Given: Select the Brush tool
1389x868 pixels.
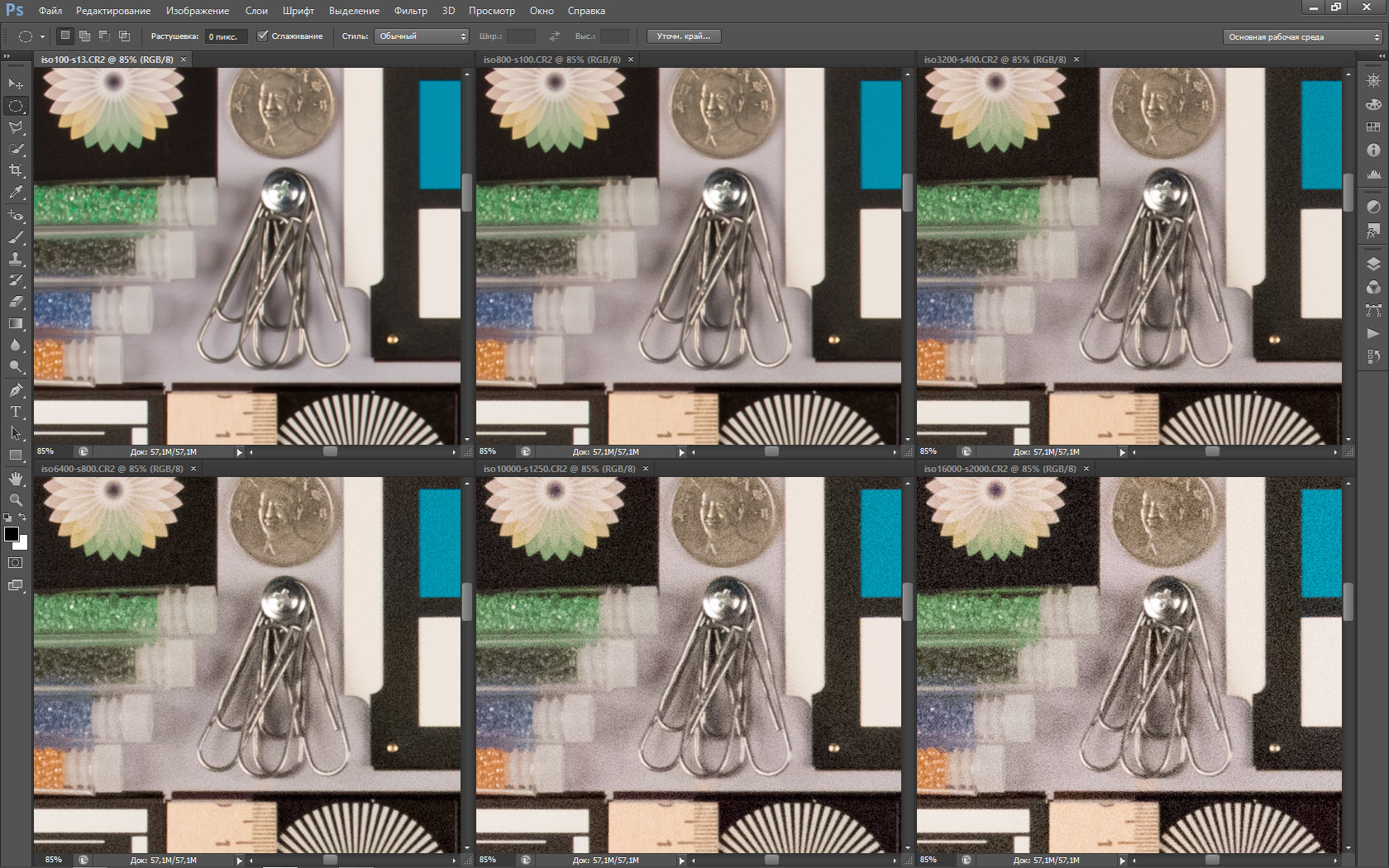Looking at the screenshot, I should [x=16, y=237].
